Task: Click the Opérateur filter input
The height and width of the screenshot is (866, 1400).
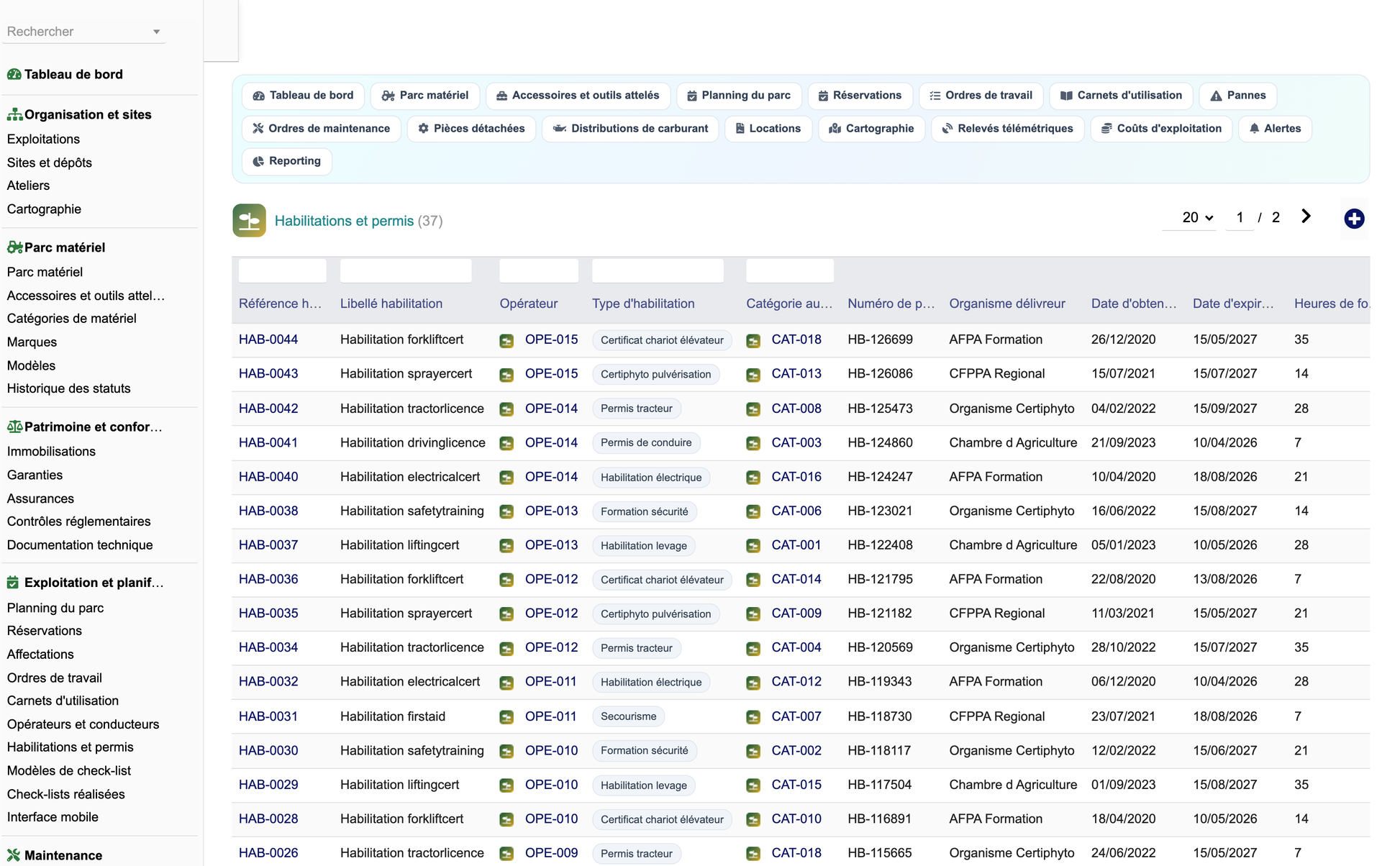Action: [539, 271]
